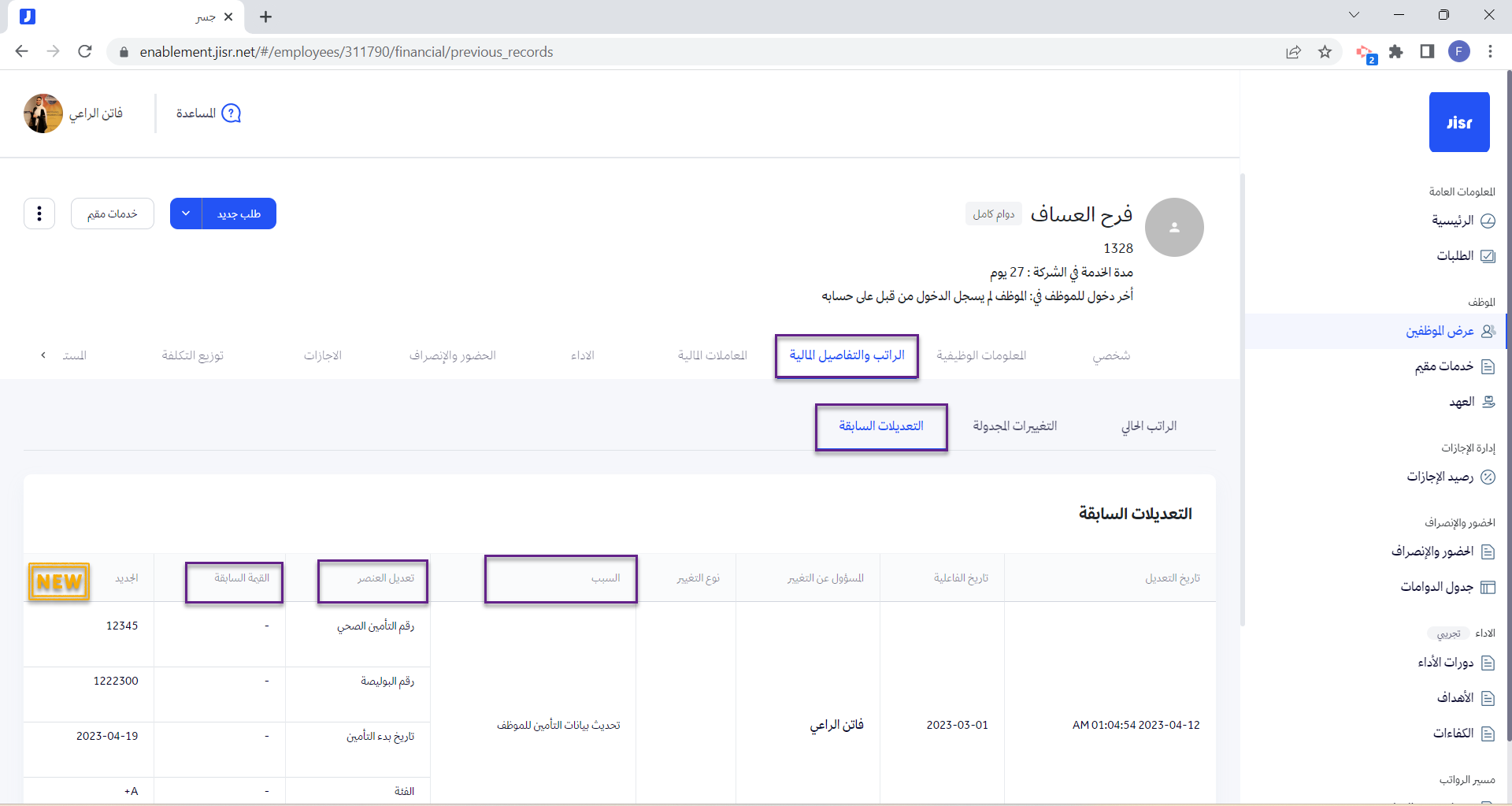Screen dimensions: 1512x806
Task: Click the employee profile avatar placeholder
Action: click(1173, 227)
